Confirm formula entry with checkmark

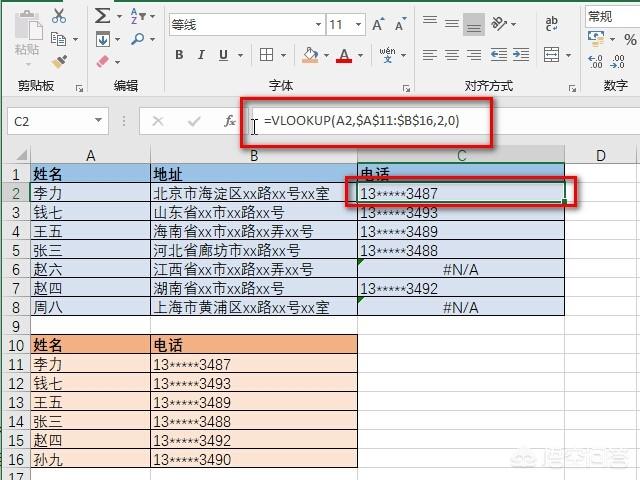point(194,121)
